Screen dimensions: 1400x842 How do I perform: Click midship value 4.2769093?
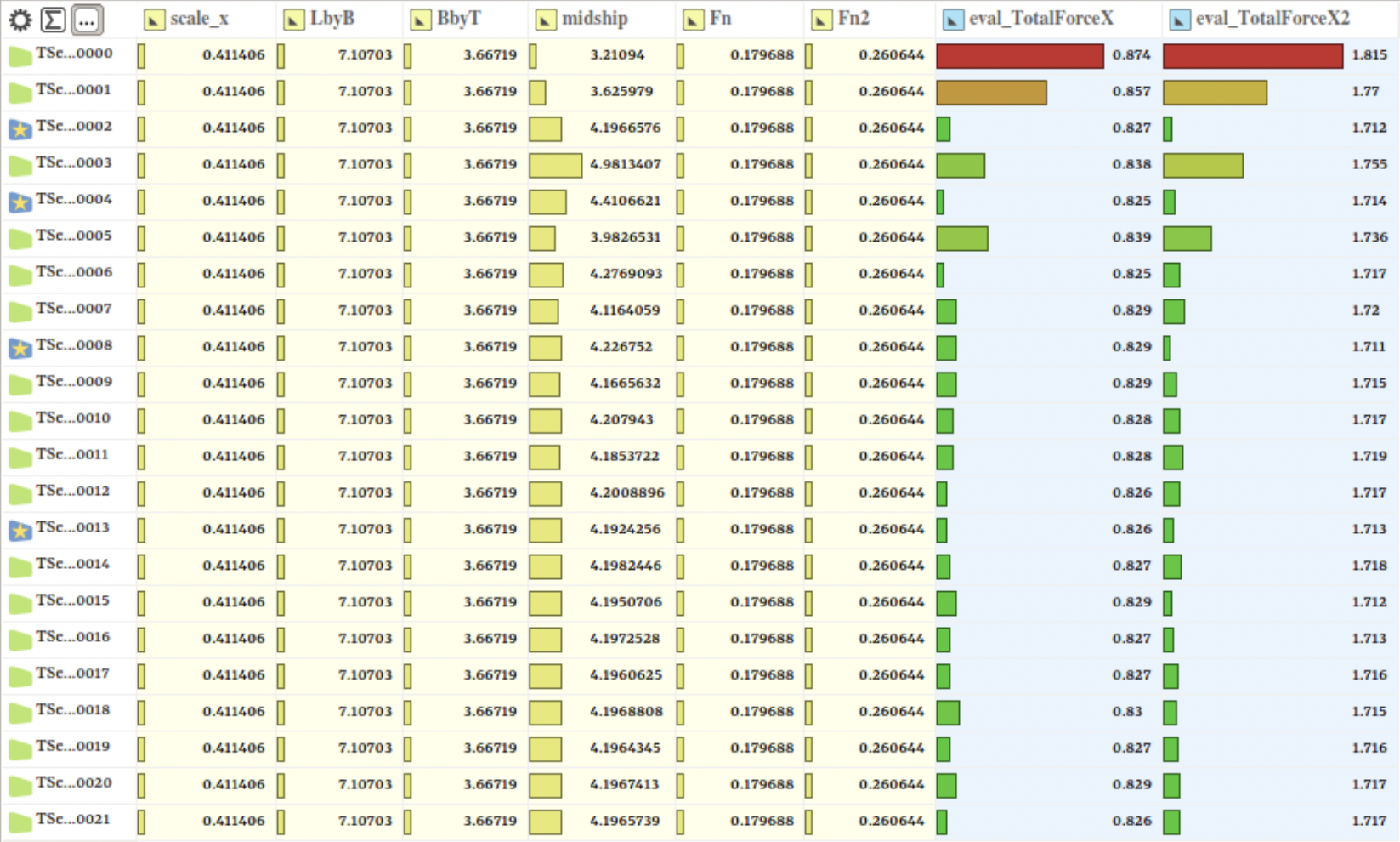click(x=626, y=275)
